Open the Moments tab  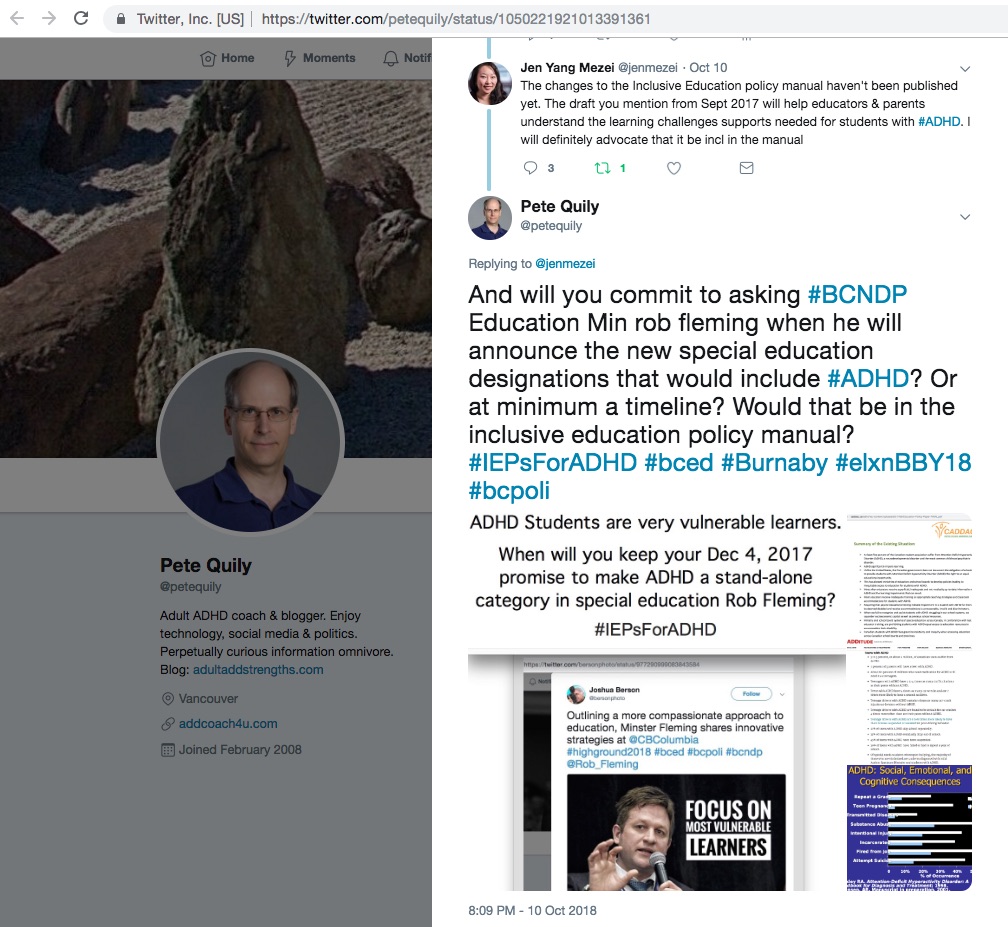320,58
